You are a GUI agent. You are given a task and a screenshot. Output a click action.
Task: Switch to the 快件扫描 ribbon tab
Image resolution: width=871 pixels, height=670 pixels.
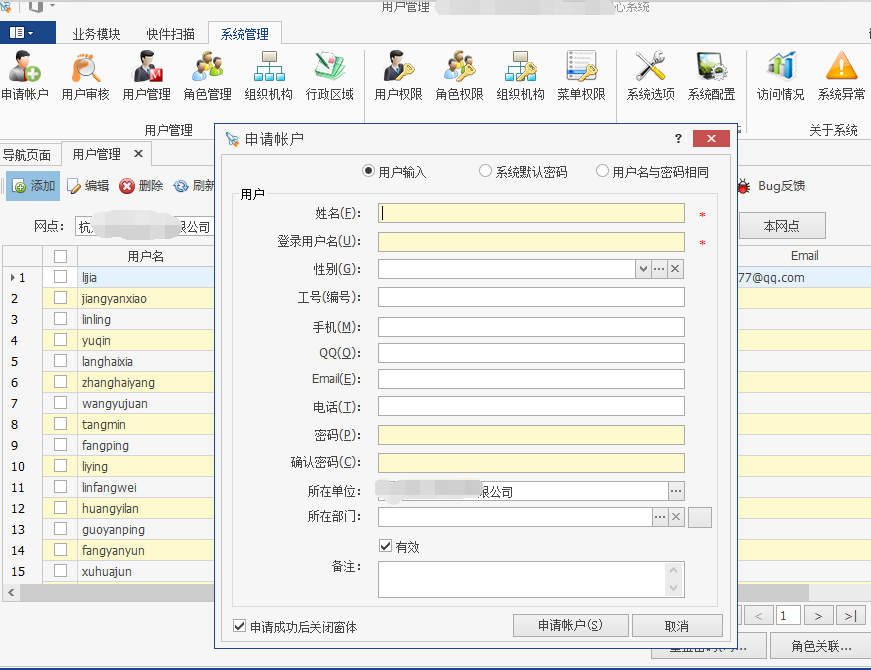click(171, 34)
